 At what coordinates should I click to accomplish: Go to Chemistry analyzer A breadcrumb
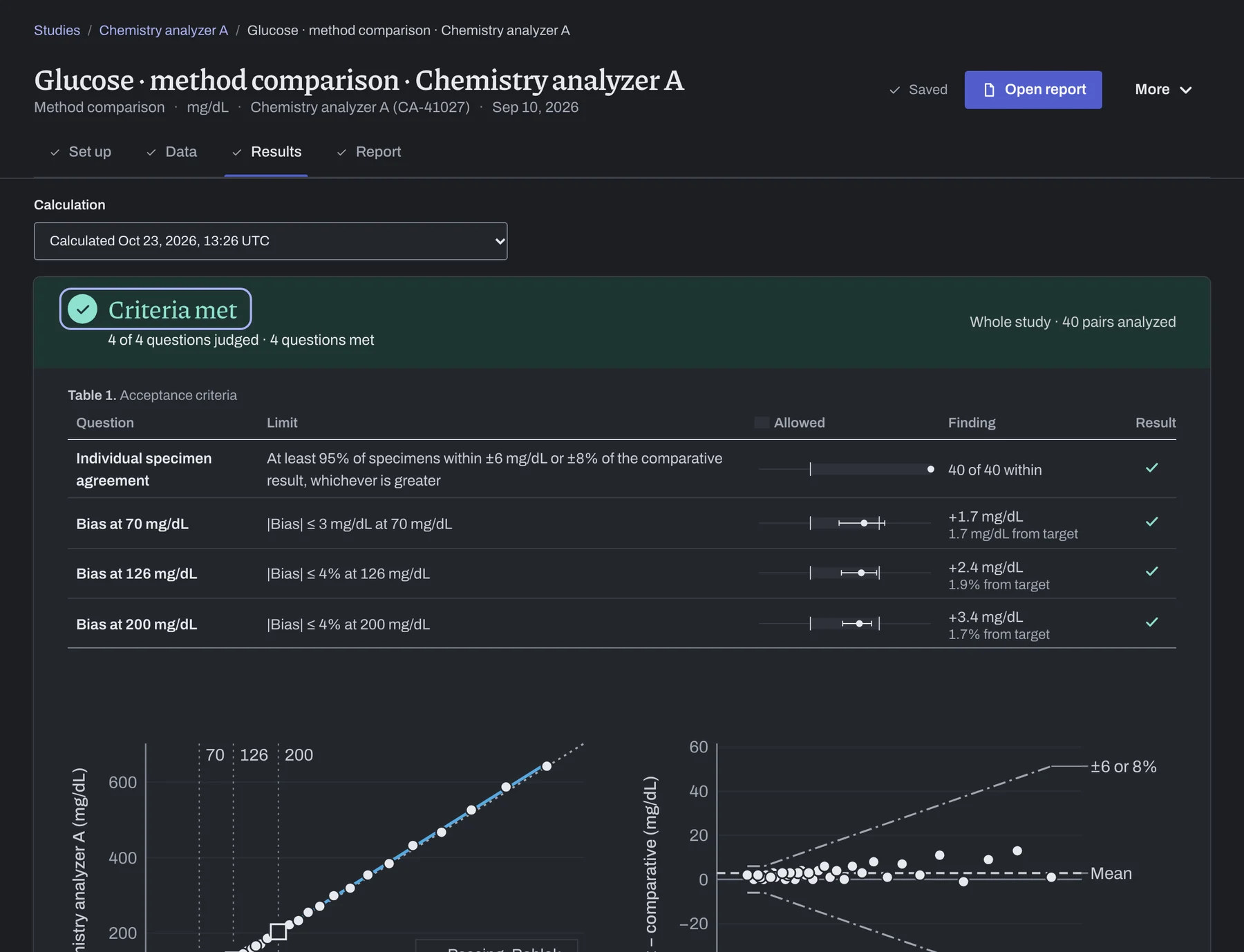163,30
